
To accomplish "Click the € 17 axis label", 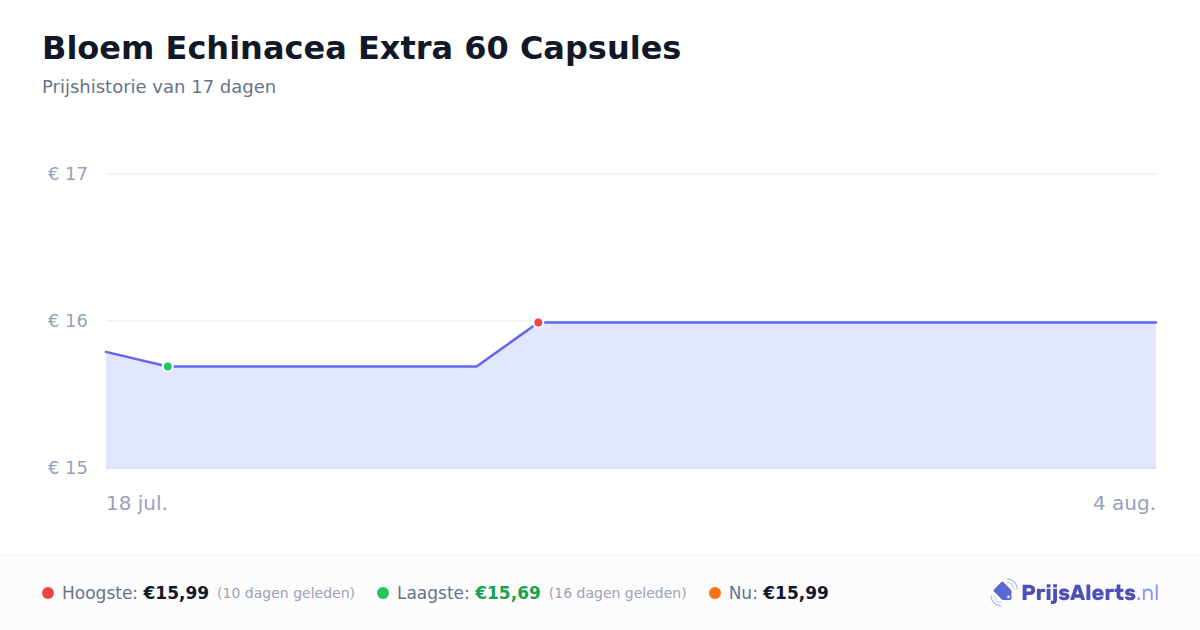I will click(x=68, y=174).
